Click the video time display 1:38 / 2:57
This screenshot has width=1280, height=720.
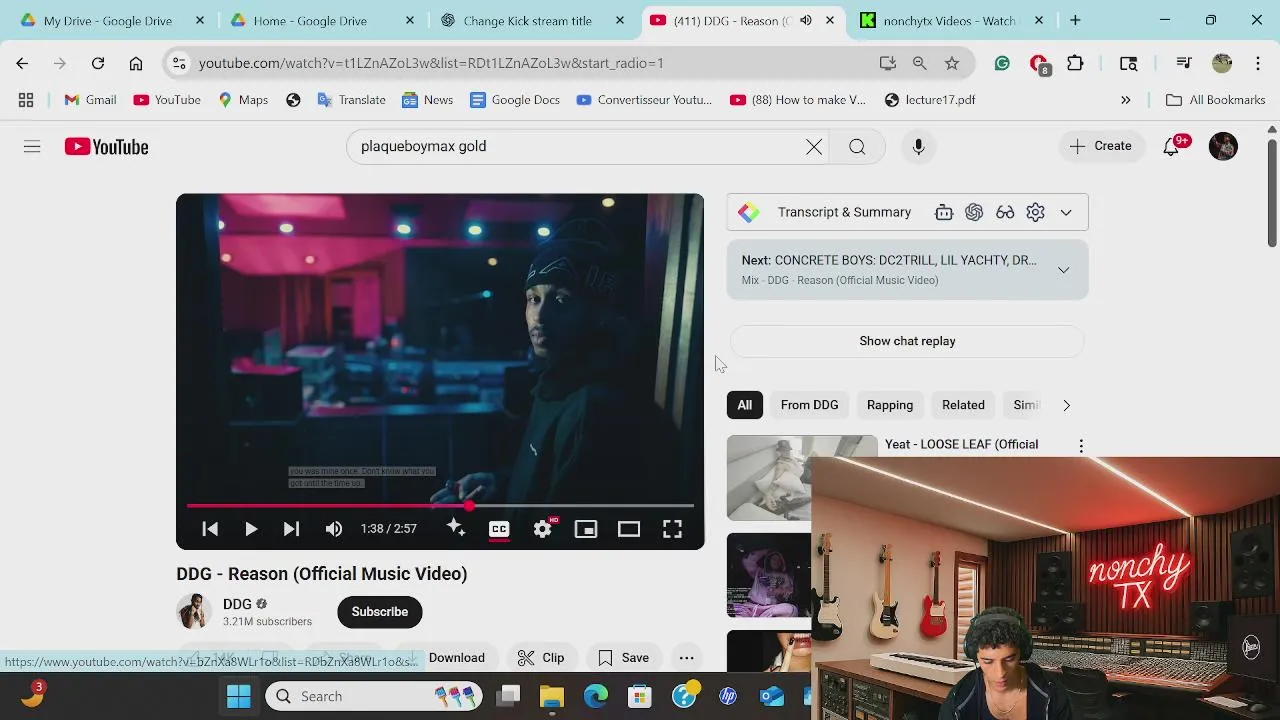[389, 529]
